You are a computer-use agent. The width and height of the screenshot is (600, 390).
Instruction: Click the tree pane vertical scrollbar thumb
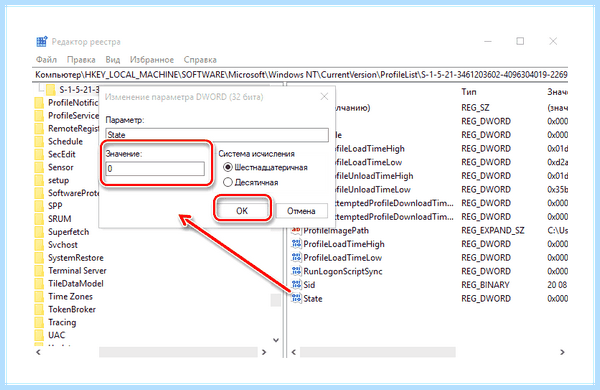pyautogui.click(x=276, y=300)
